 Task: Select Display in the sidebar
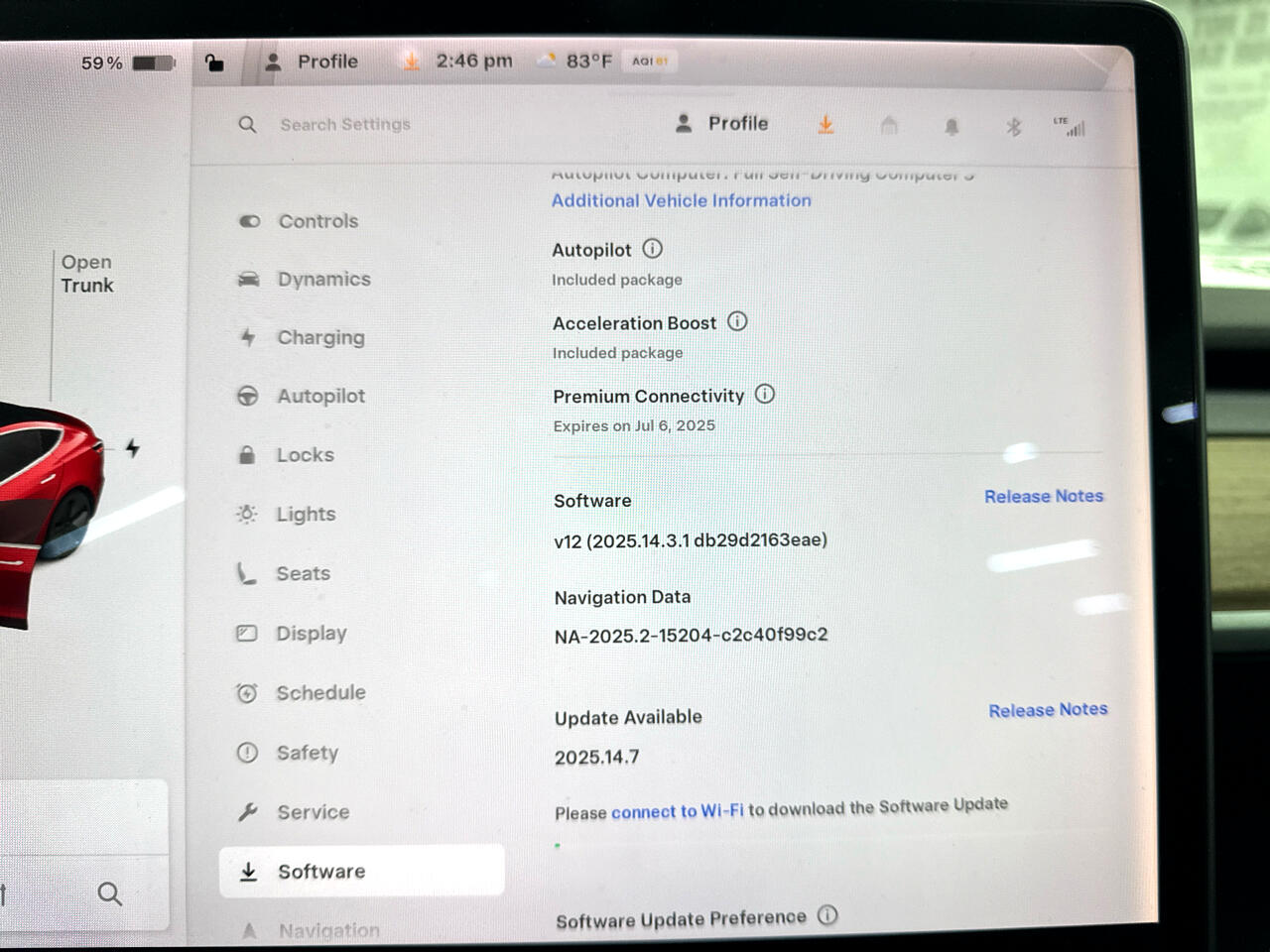pyautogui.click(x=311, y=634)
